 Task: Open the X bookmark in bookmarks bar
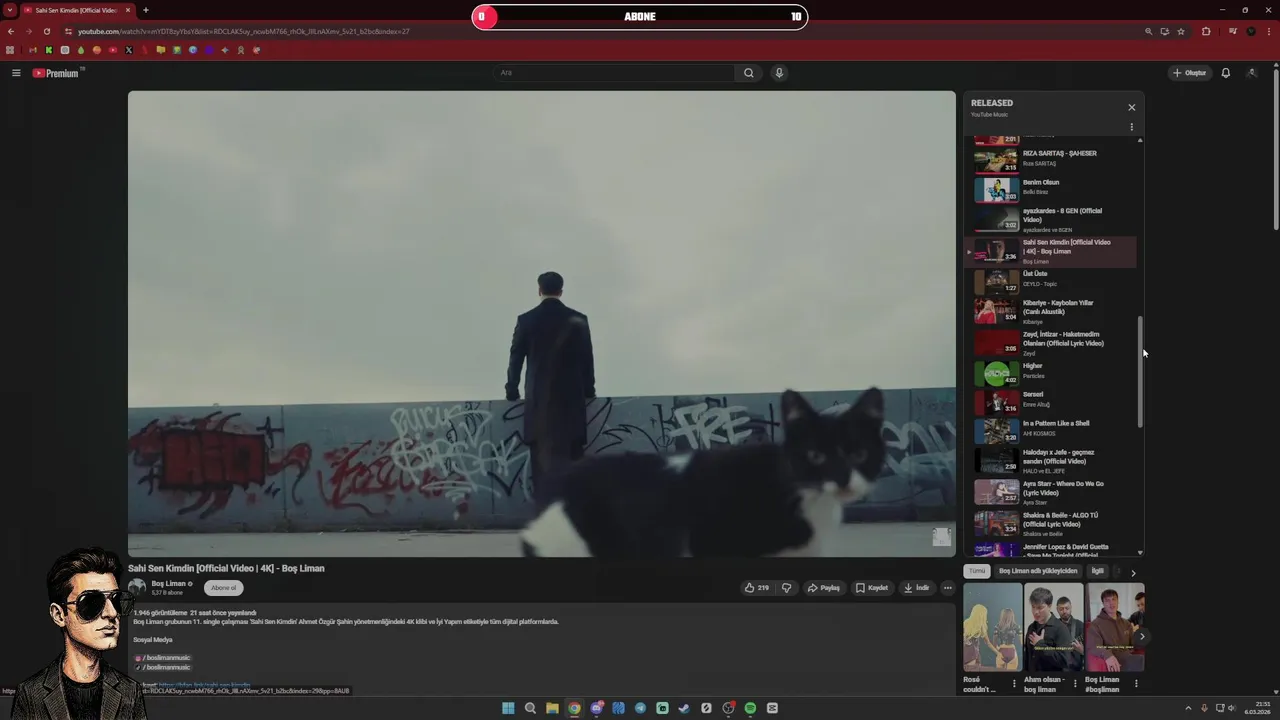129,50
